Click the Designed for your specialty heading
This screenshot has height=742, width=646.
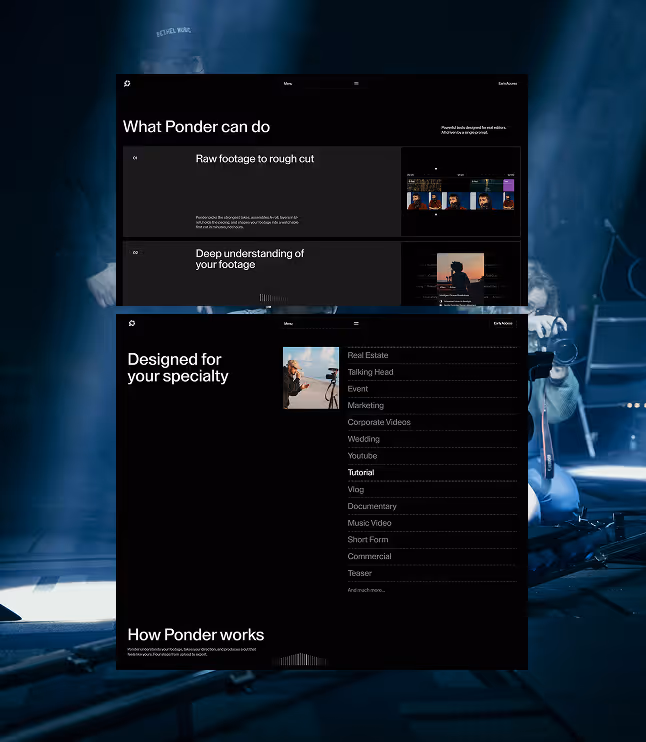click(178, 368)
